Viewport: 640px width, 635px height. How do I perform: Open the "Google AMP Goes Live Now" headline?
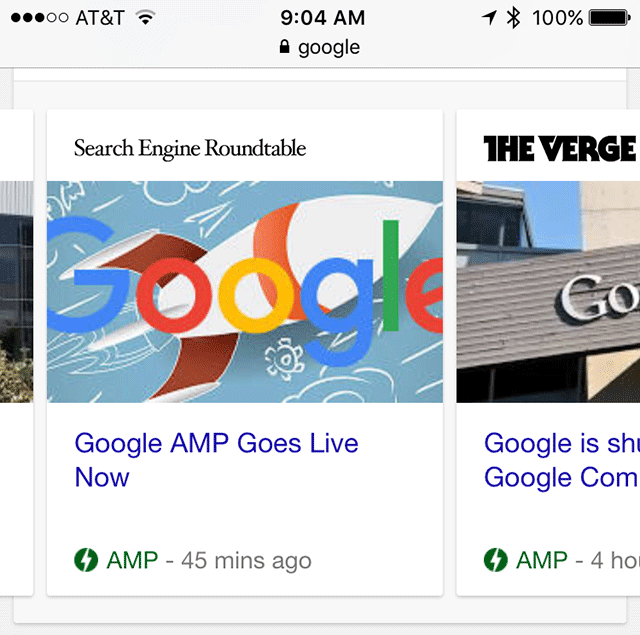coord(216,459)
